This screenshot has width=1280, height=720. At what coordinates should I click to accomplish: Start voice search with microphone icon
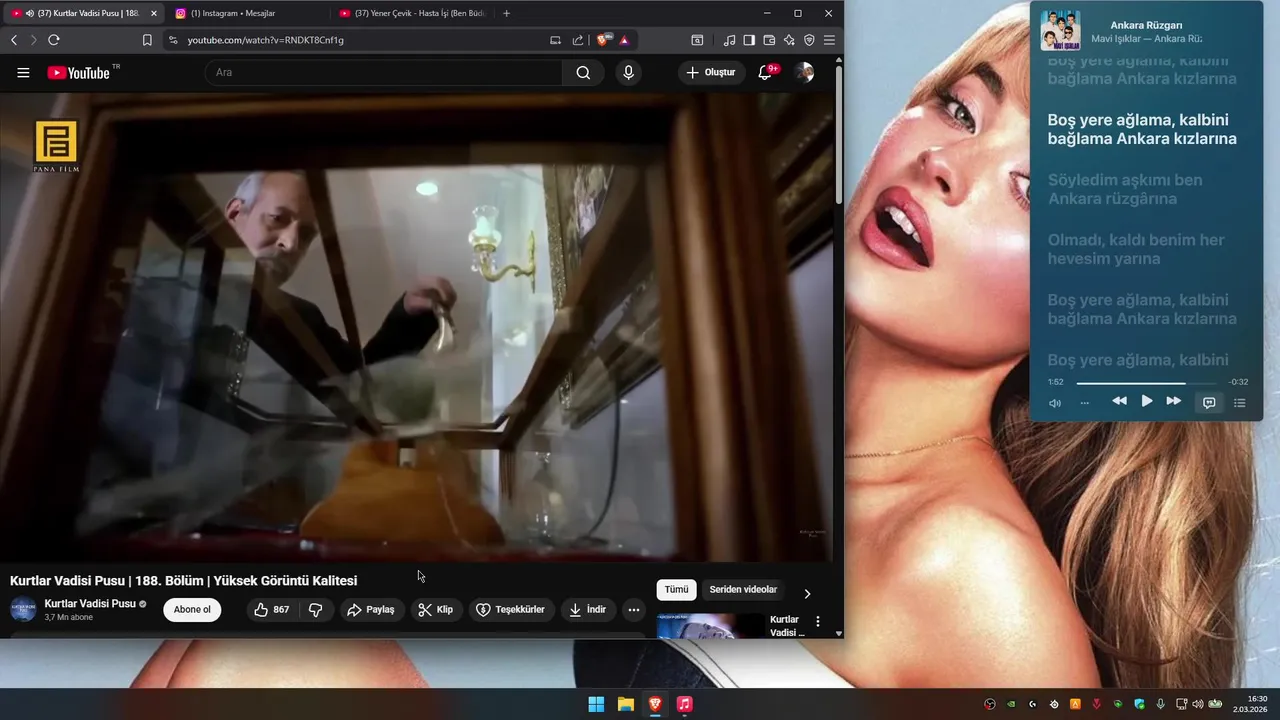628,72
